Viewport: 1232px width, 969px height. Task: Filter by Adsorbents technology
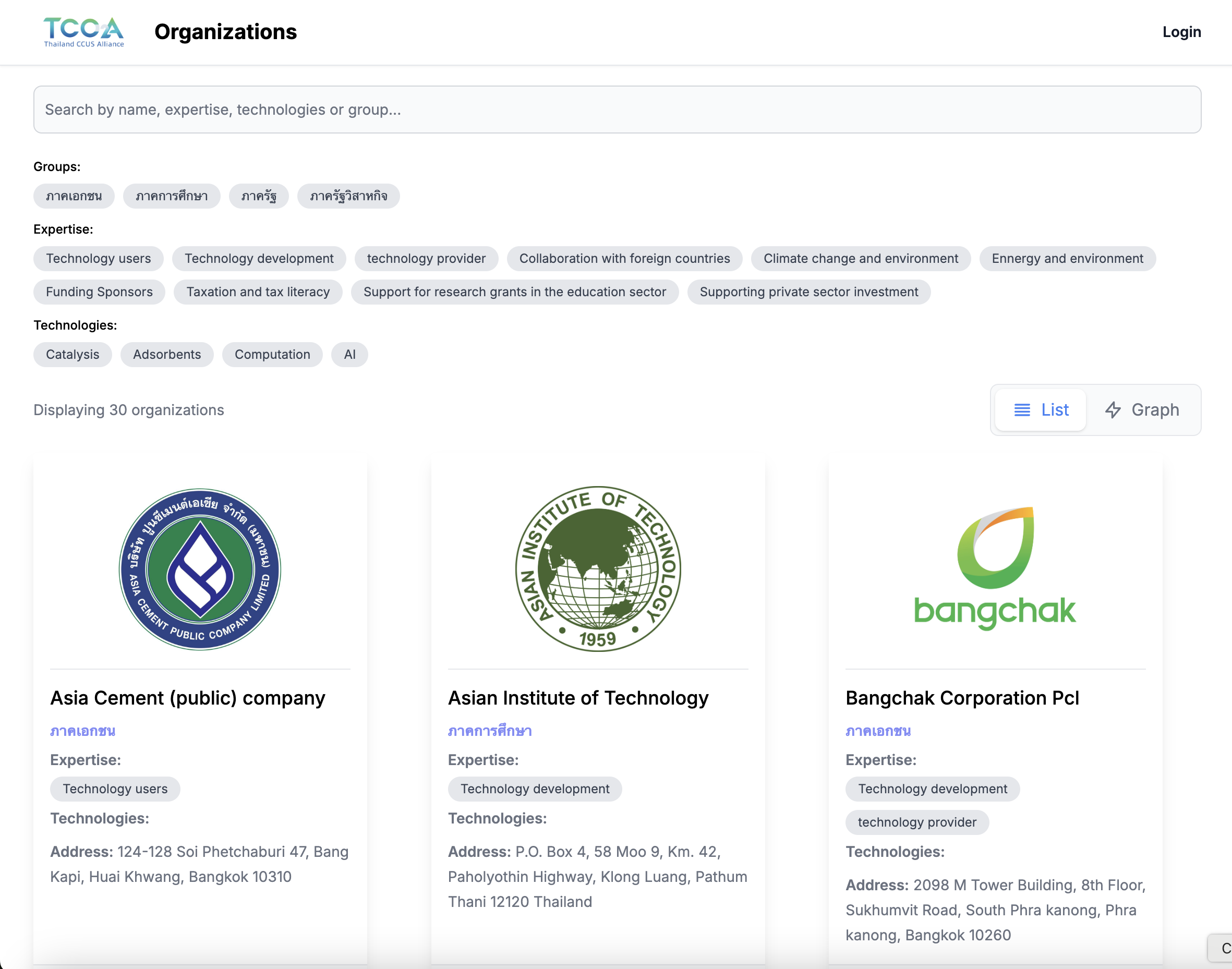tap(167, 355)
